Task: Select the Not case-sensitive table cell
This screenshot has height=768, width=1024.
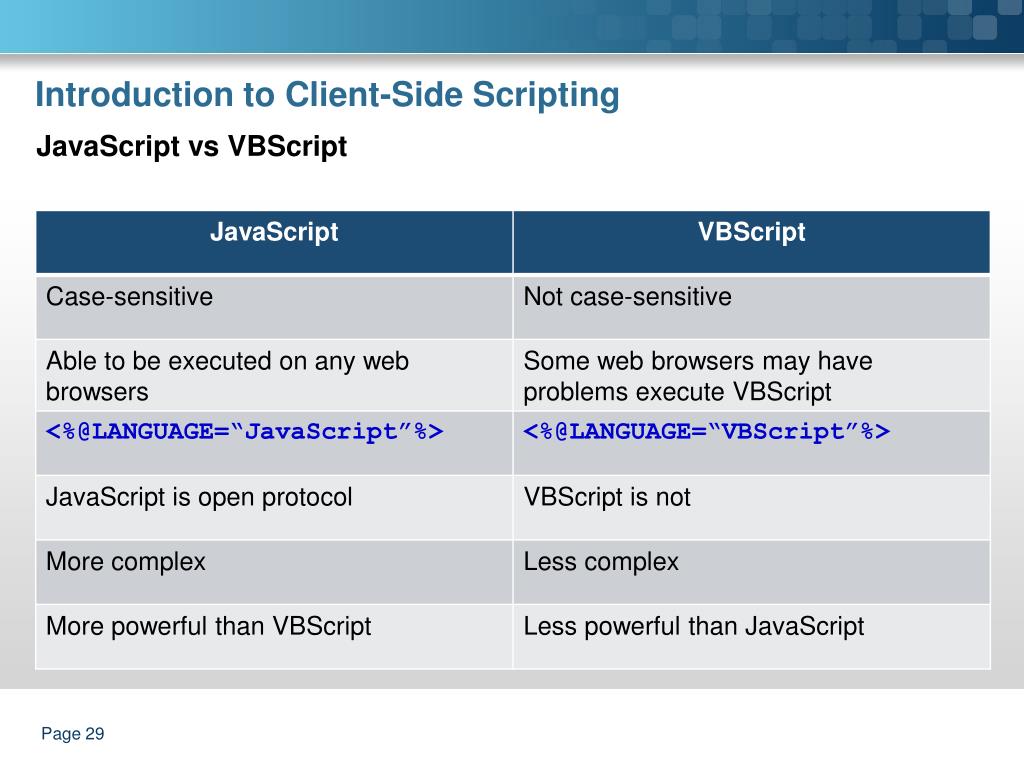Action: (752, 307)
